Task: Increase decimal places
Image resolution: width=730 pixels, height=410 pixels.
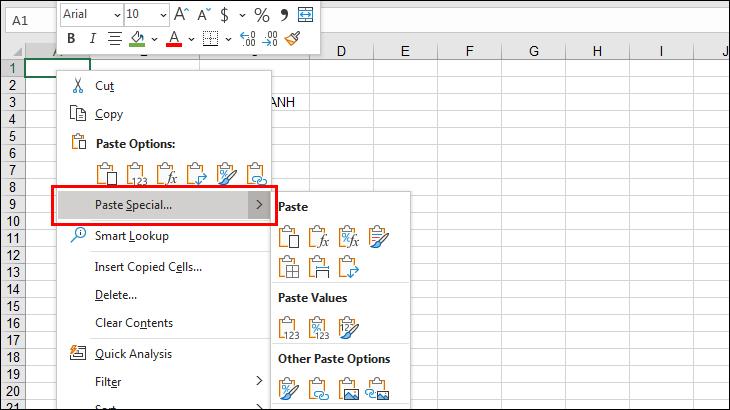Action: [247, 39]
